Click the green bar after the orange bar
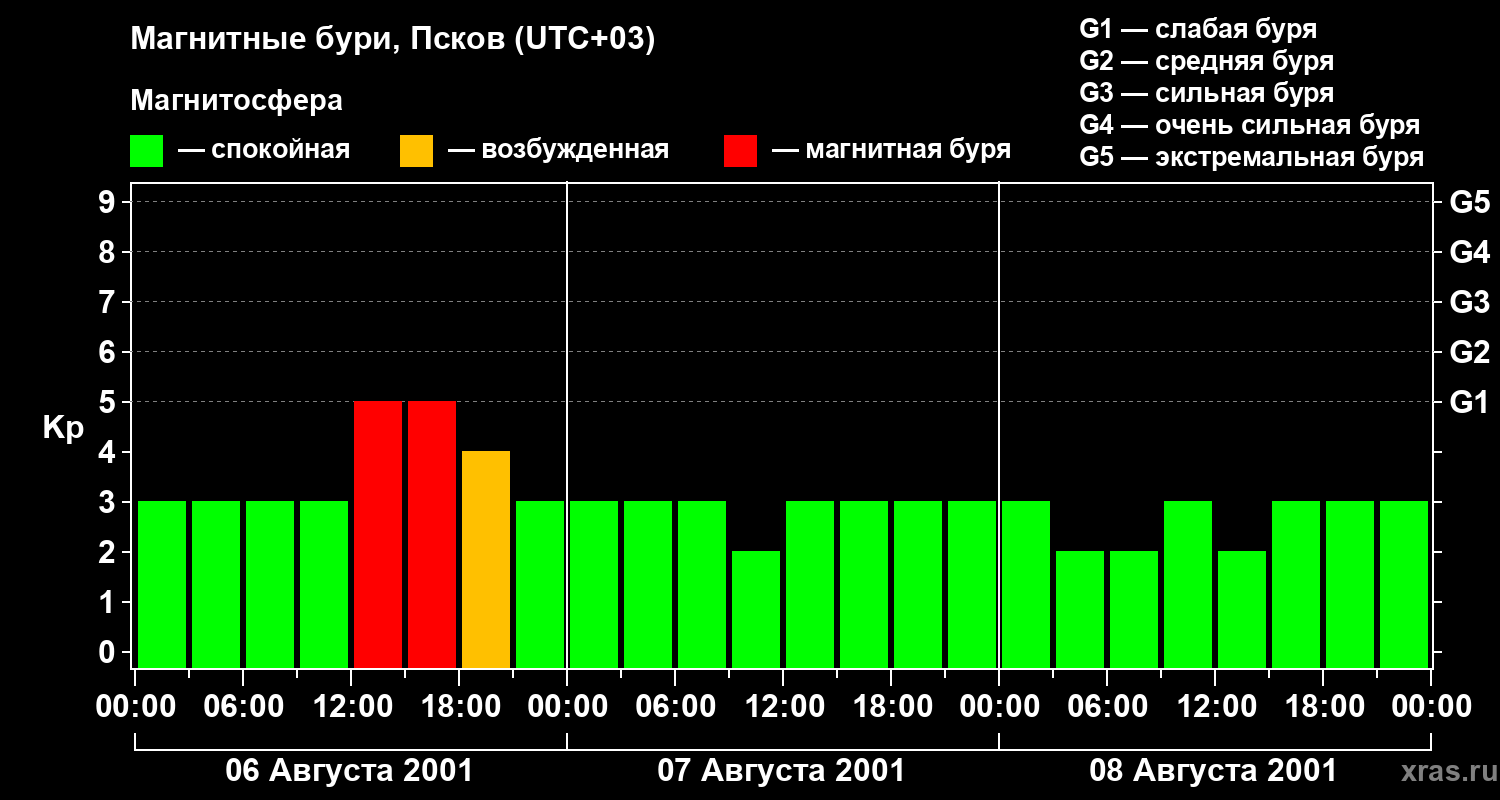 point(540,584)
